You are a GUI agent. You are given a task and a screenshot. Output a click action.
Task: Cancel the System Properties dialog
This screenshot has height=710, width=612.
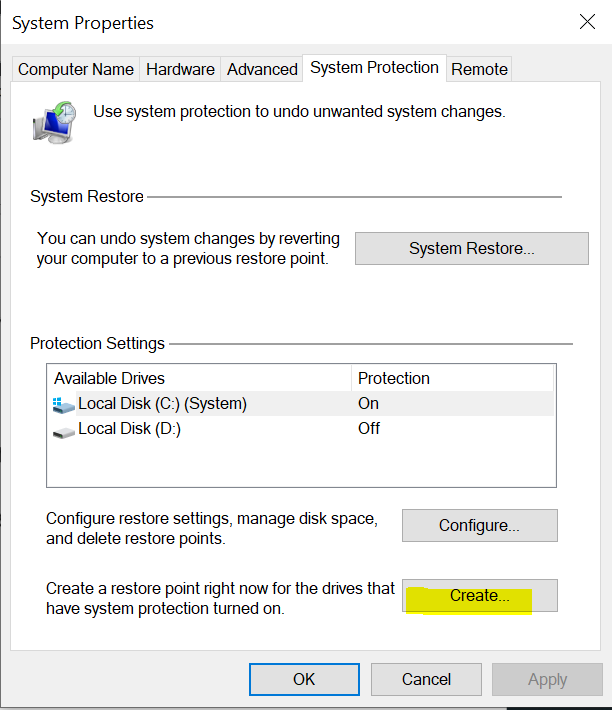[426, 679]
